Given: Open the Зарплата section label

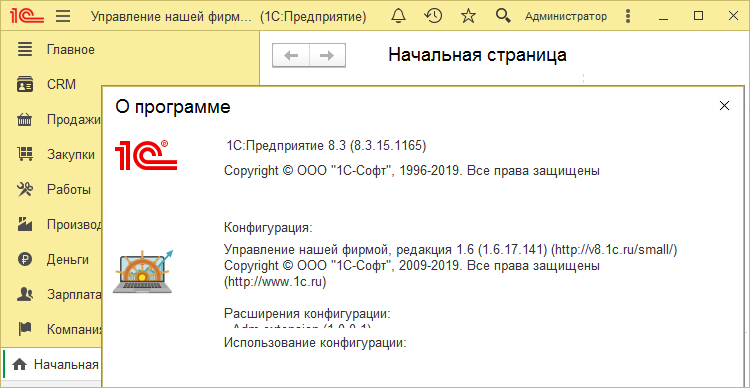Looking at the screenshot, I should coord(74,295).
